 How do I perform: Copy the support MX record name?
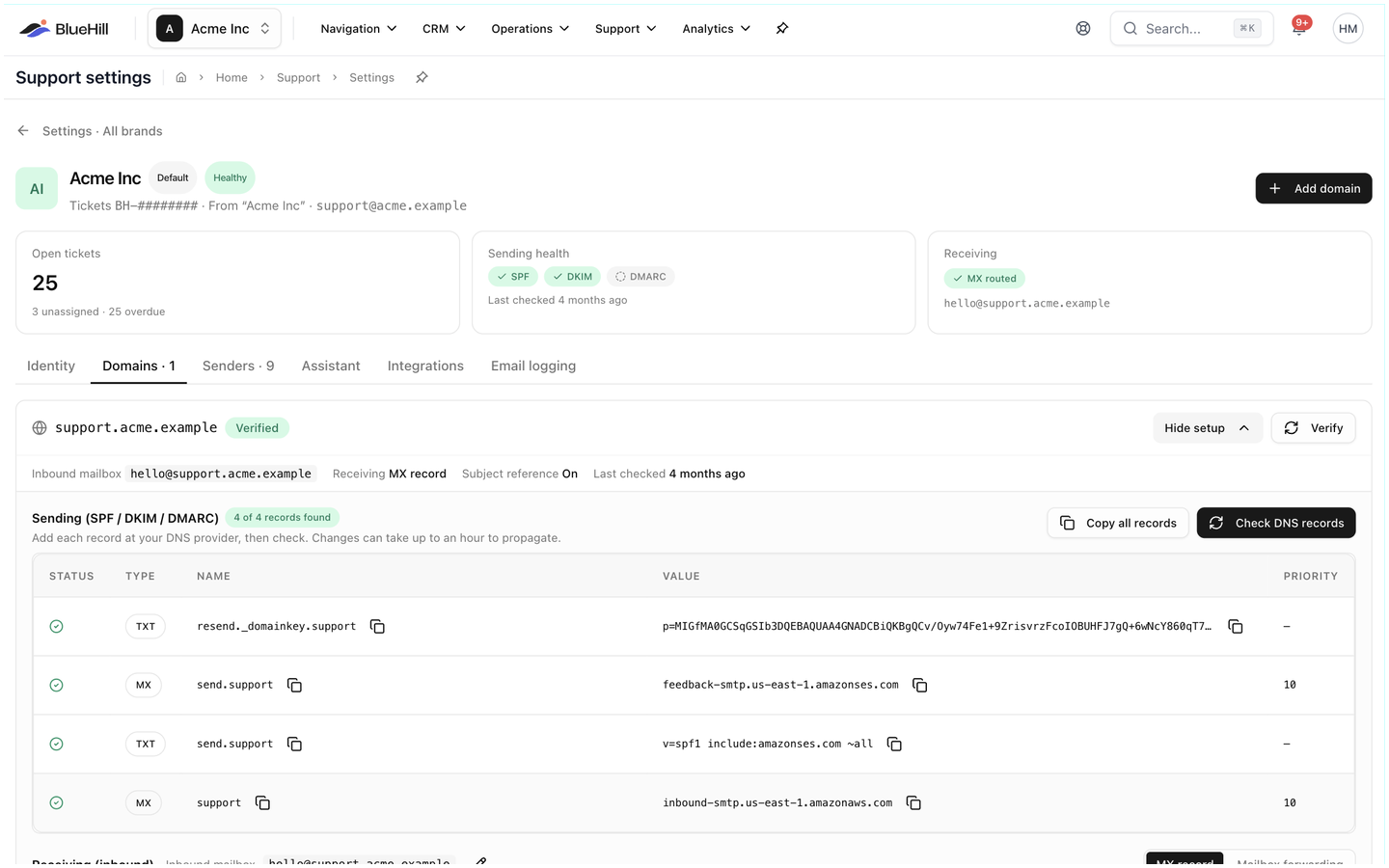pyautogui.click(x=262, y=802)
